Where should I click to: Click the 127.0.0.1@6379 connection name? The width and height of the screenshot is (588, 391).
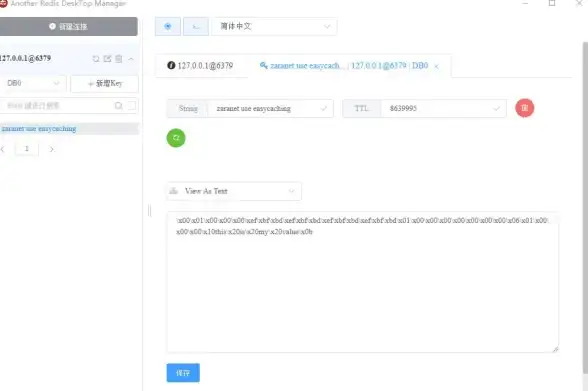(26, 58)
